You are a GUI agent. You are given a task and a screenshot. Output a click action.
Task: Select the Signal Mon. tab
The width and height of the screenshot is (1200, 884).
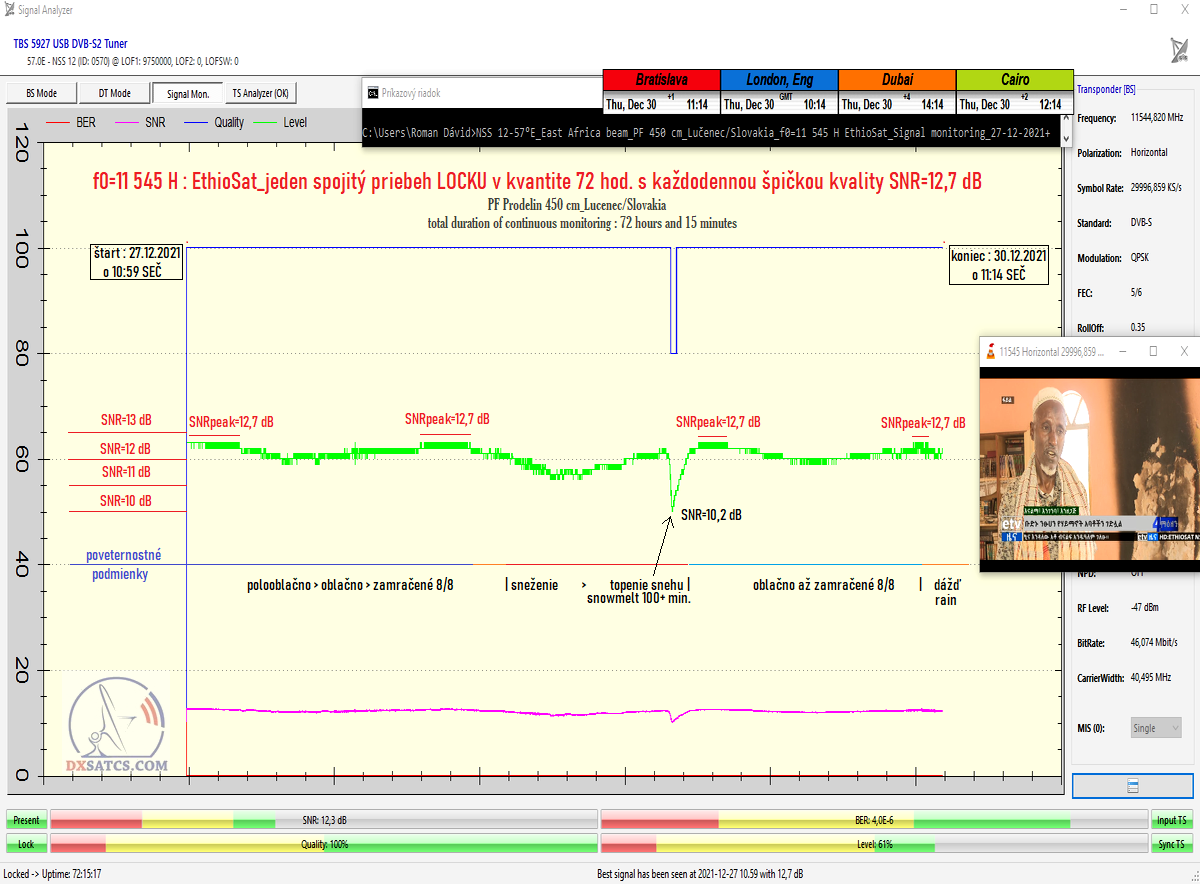tap(187, 94)
